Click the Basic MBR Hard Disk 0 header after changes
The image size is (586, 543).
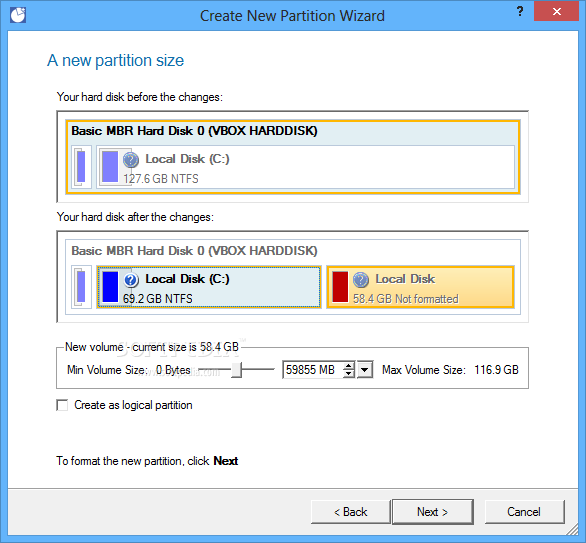click(x=194, y=251)
